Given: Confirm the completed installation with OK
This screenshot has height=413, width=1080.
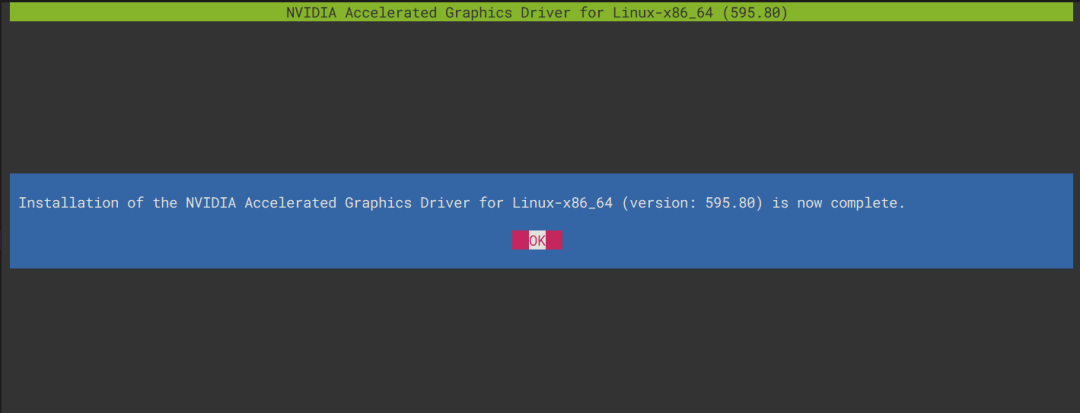Looking at the screenshot, I should (537, 240).
